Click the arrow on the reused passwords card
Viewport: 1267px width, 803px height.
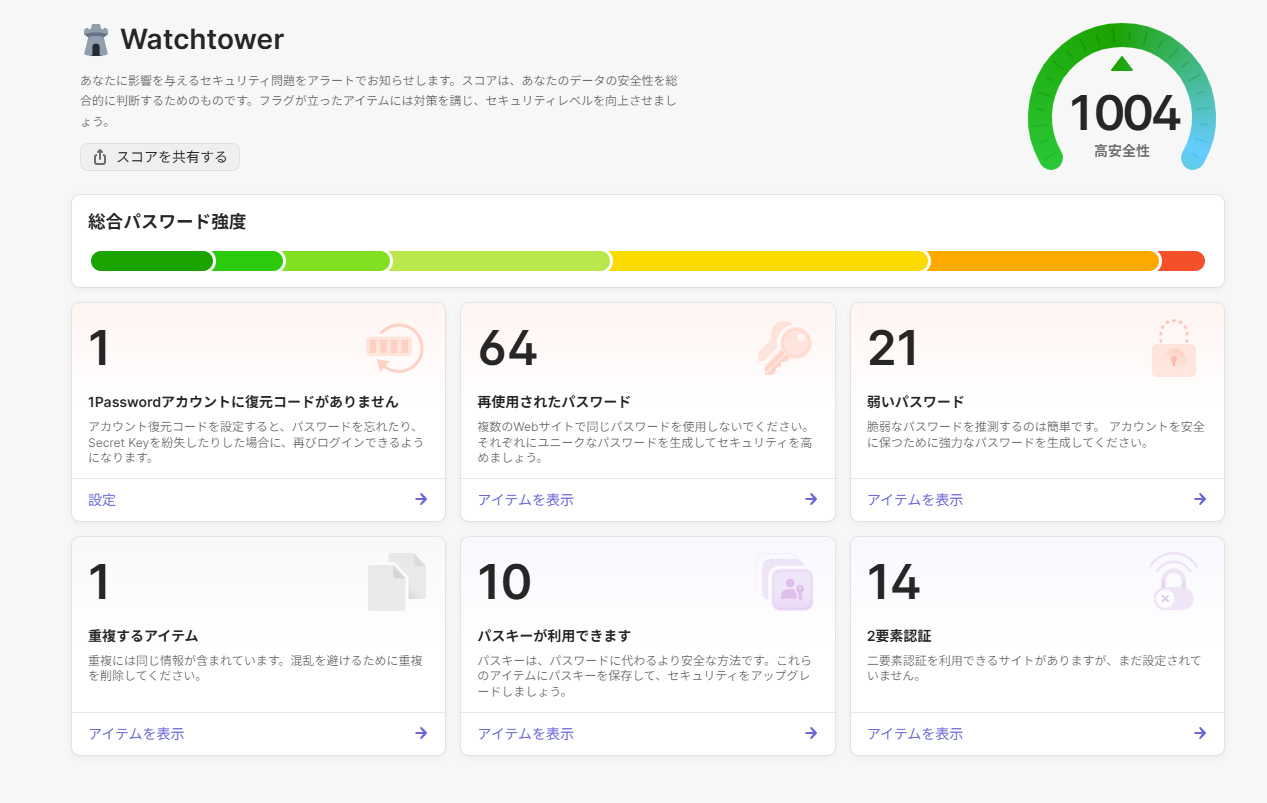tap(813, 499)
